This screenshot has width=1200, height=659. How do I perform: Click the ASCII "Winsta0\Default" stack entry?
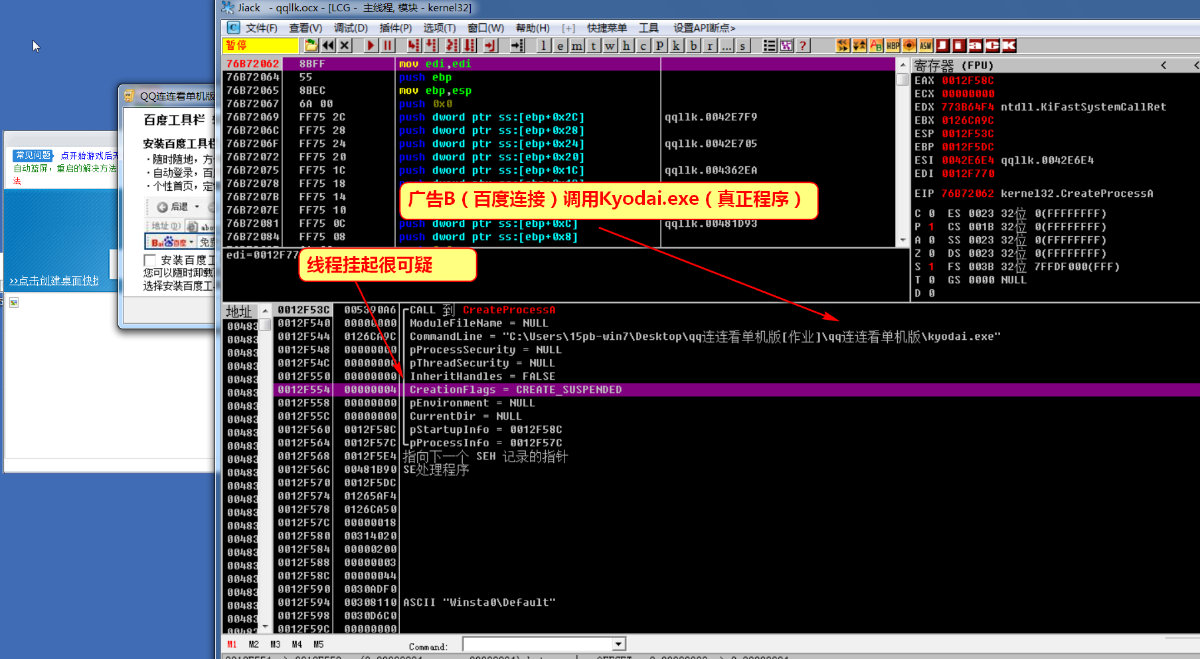point(479,602)
